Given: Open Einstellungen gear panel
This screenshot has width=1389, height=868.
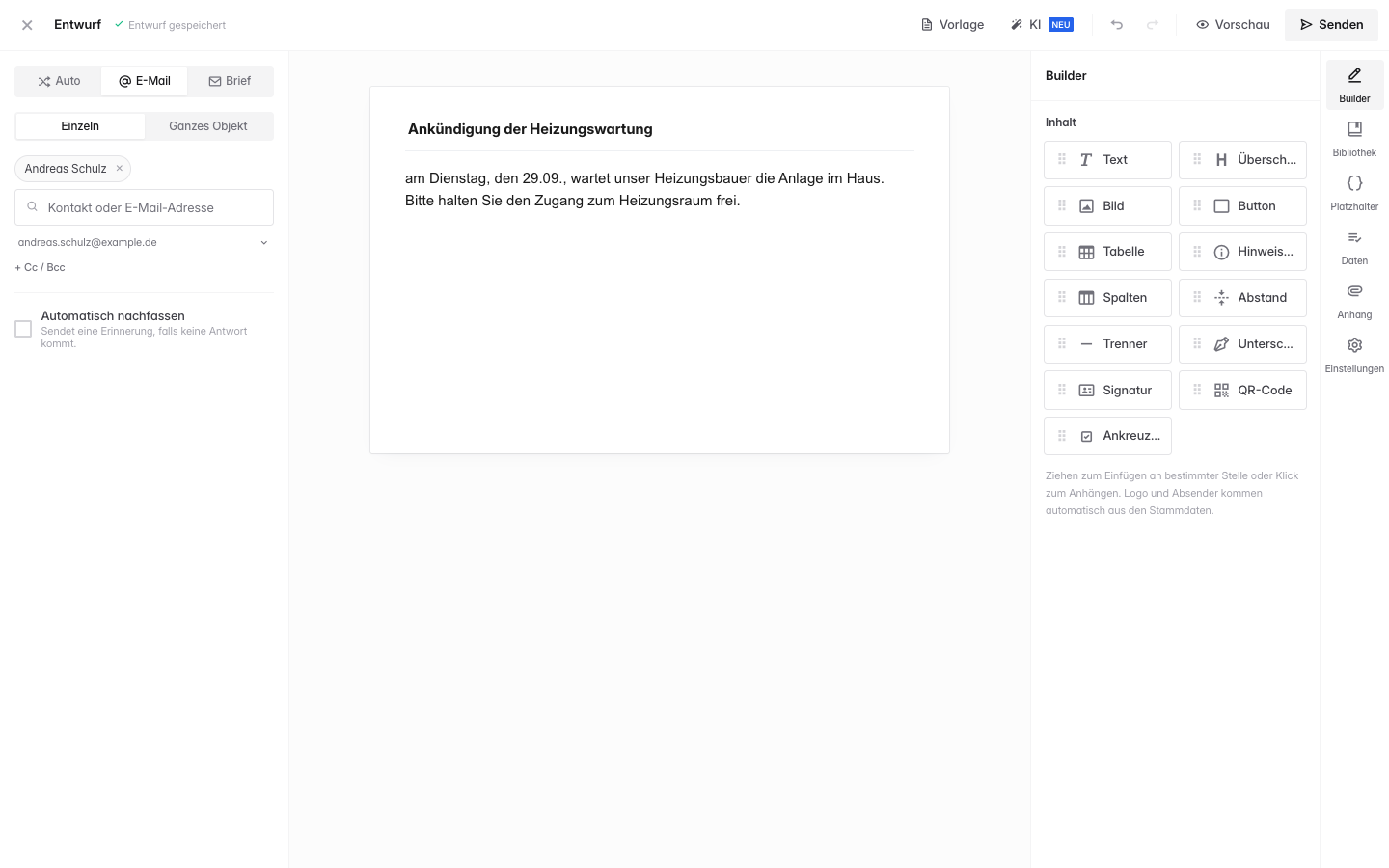Looking at the screenshot, I should tap(1354, 355).
